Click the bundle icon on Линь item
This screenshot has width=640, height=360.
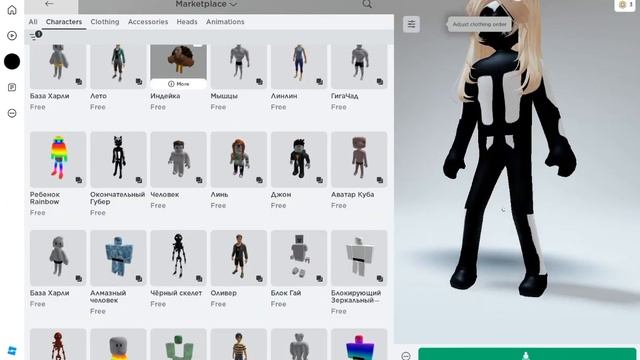259,180
